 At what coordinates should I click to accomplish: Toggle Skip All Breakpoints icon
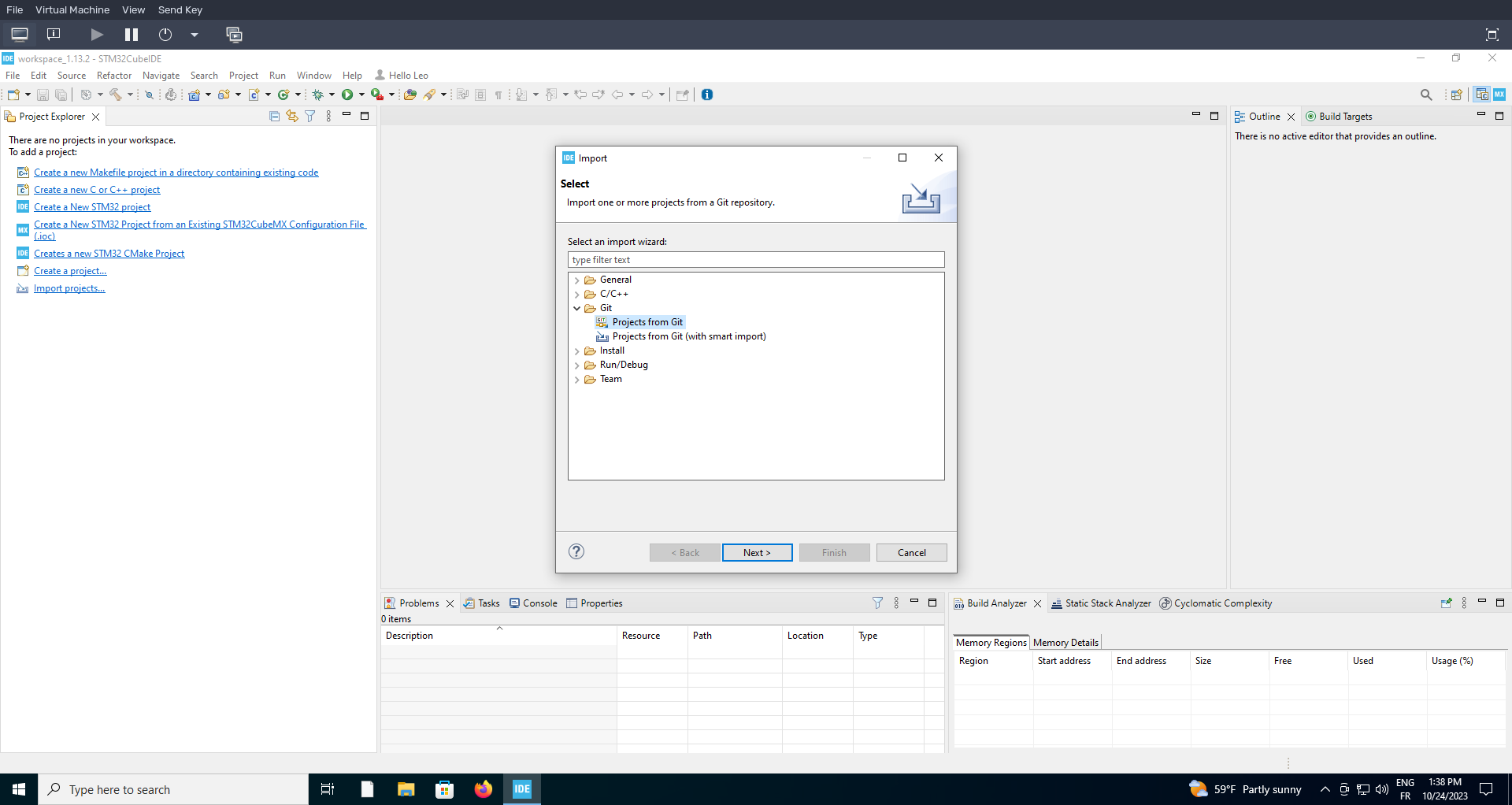[x=149, y=95]
